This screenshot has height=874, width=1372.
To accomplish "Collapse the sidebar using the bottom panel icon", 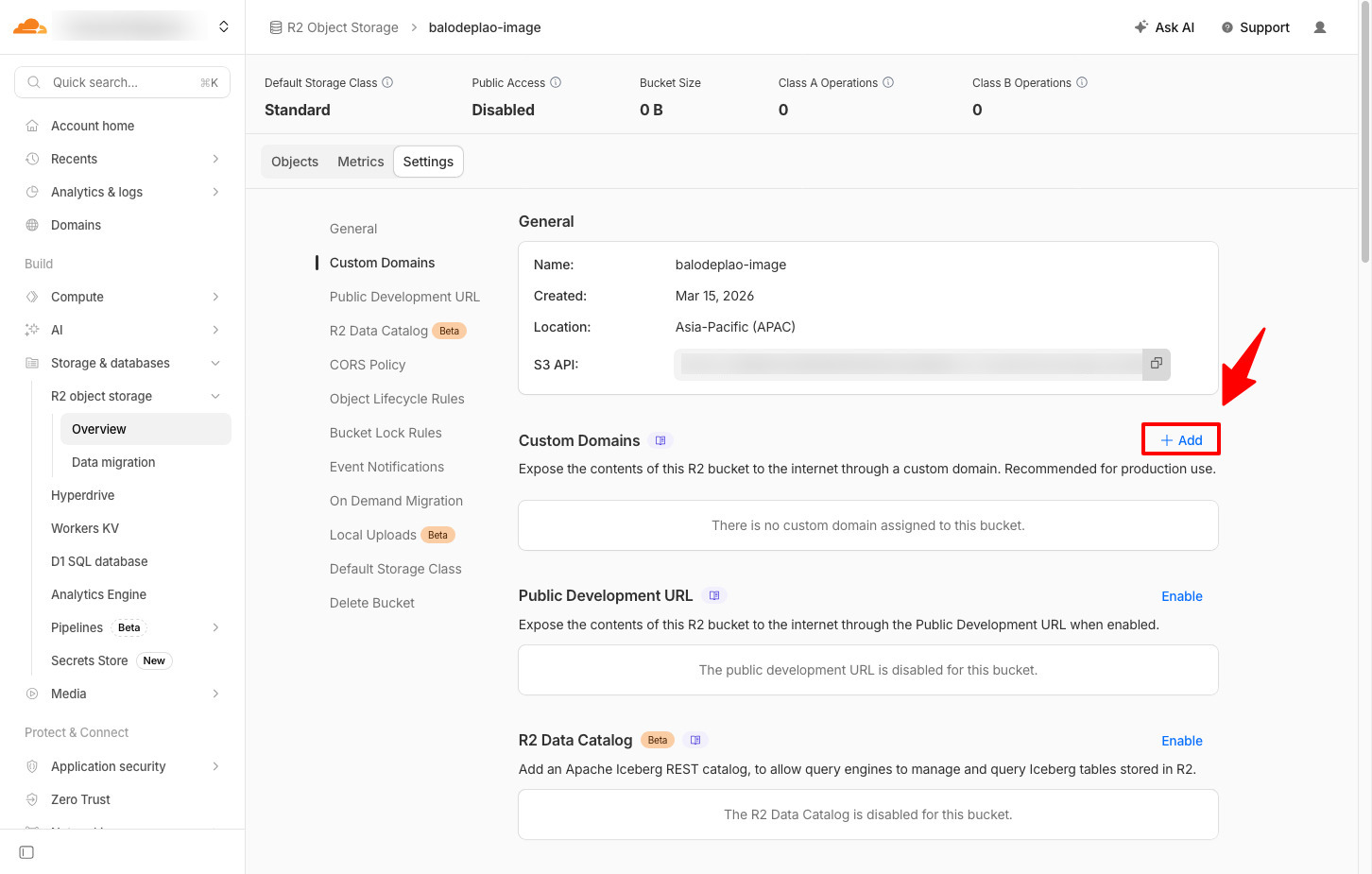I will (26, 852).
